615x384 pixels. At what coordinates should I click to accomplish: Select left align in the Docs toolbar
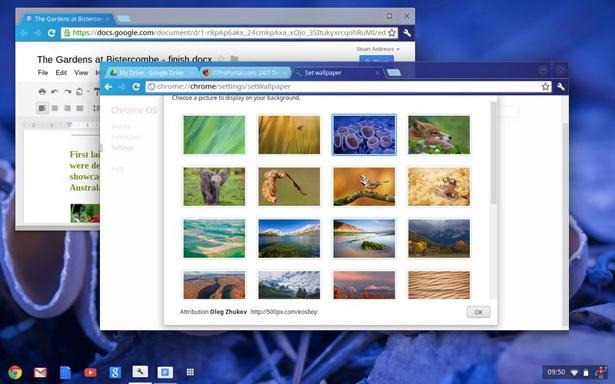42,108
